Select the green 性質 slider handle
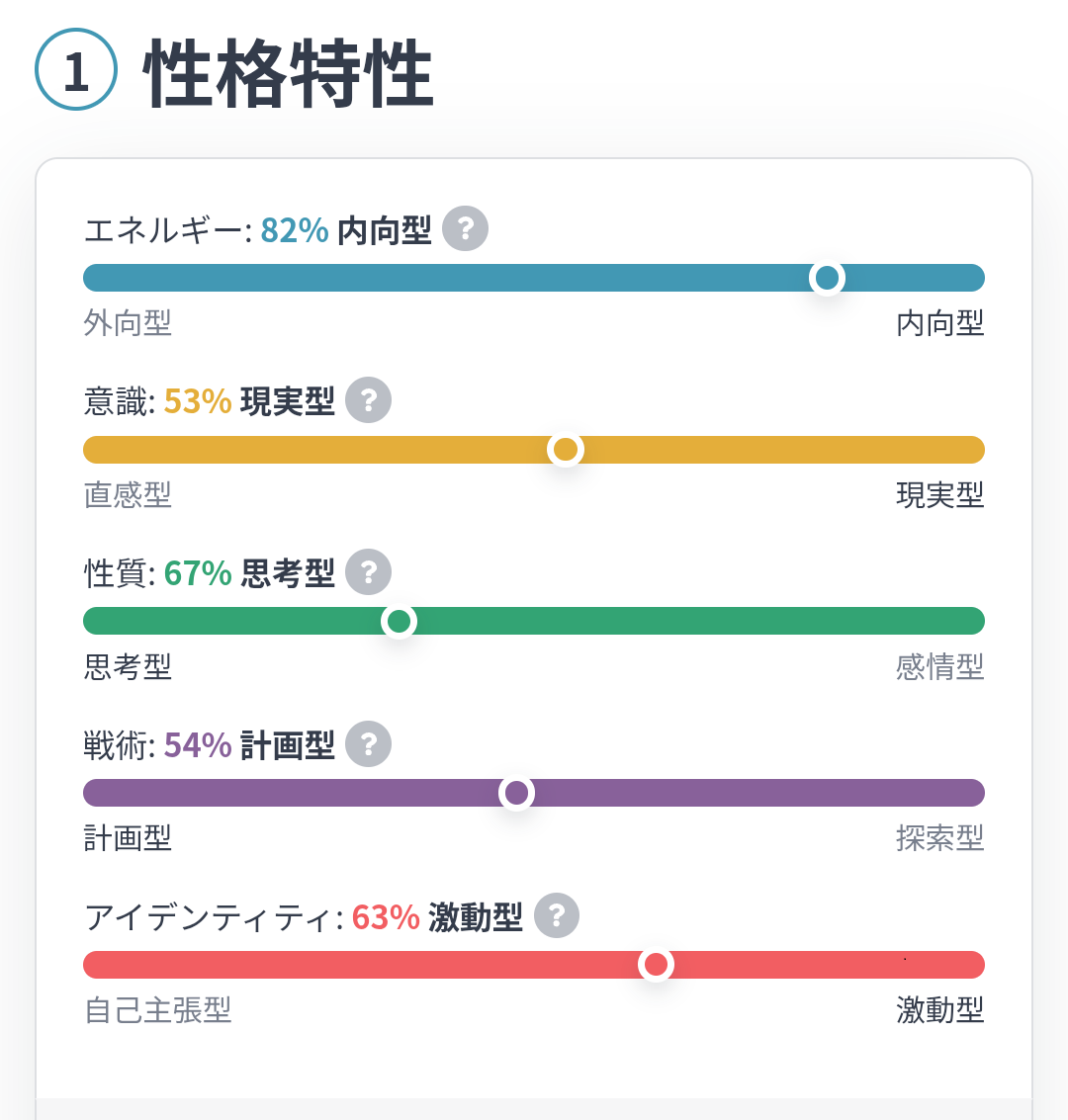Viewport: 1068px width, 1120px height. point(399,621)
